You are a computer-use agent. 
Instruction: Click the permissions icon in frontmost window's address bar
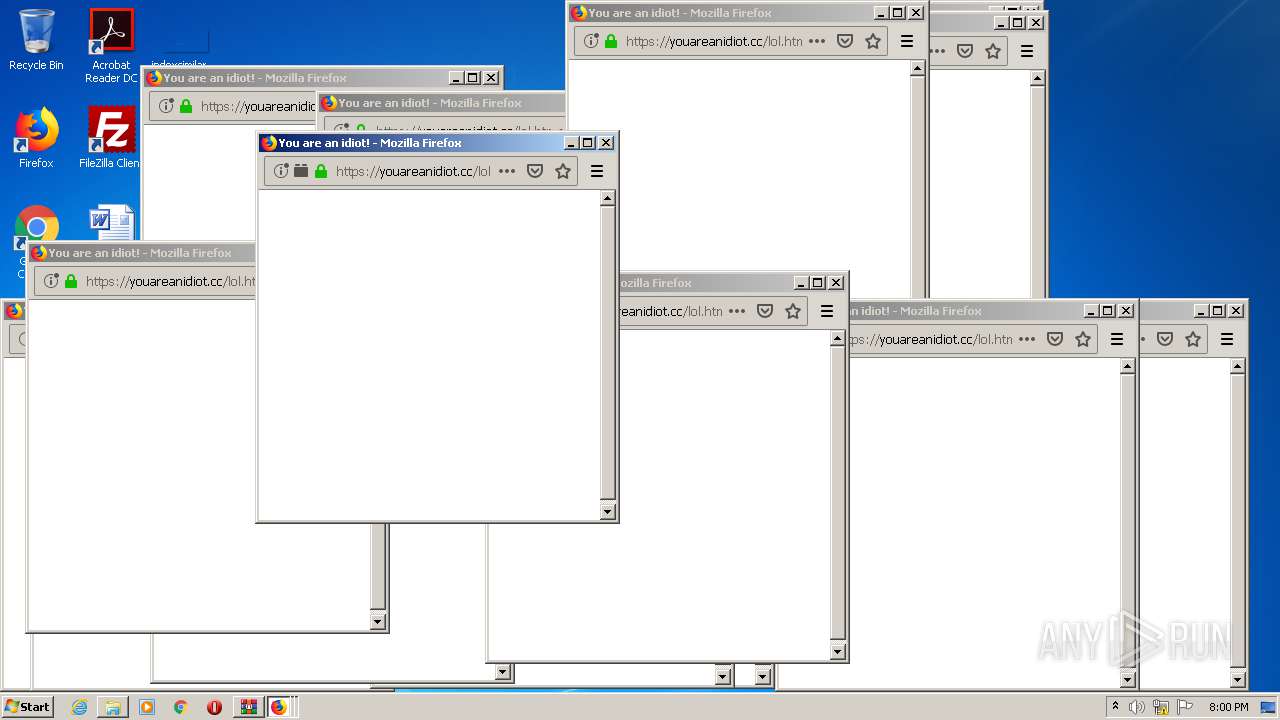click(x=301, y=171)
